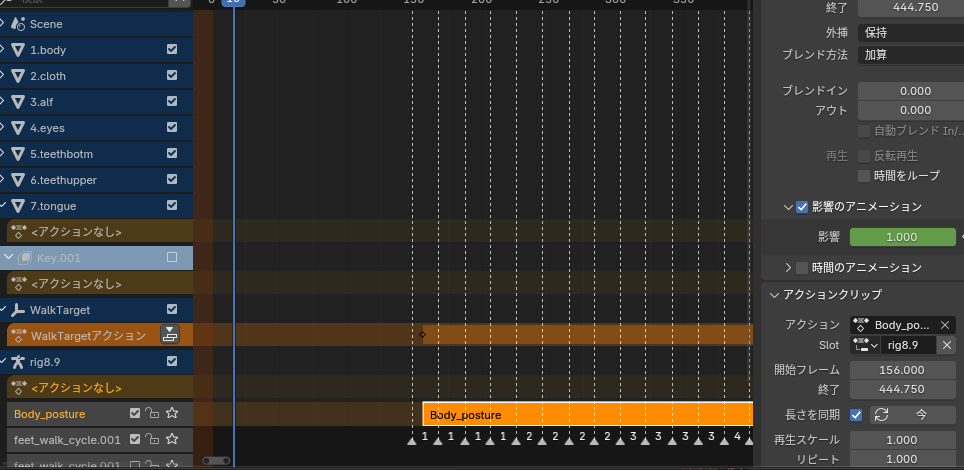
Task: Open the ブレンド方法 dropdown showing 加算
Action: coord(911,55)
